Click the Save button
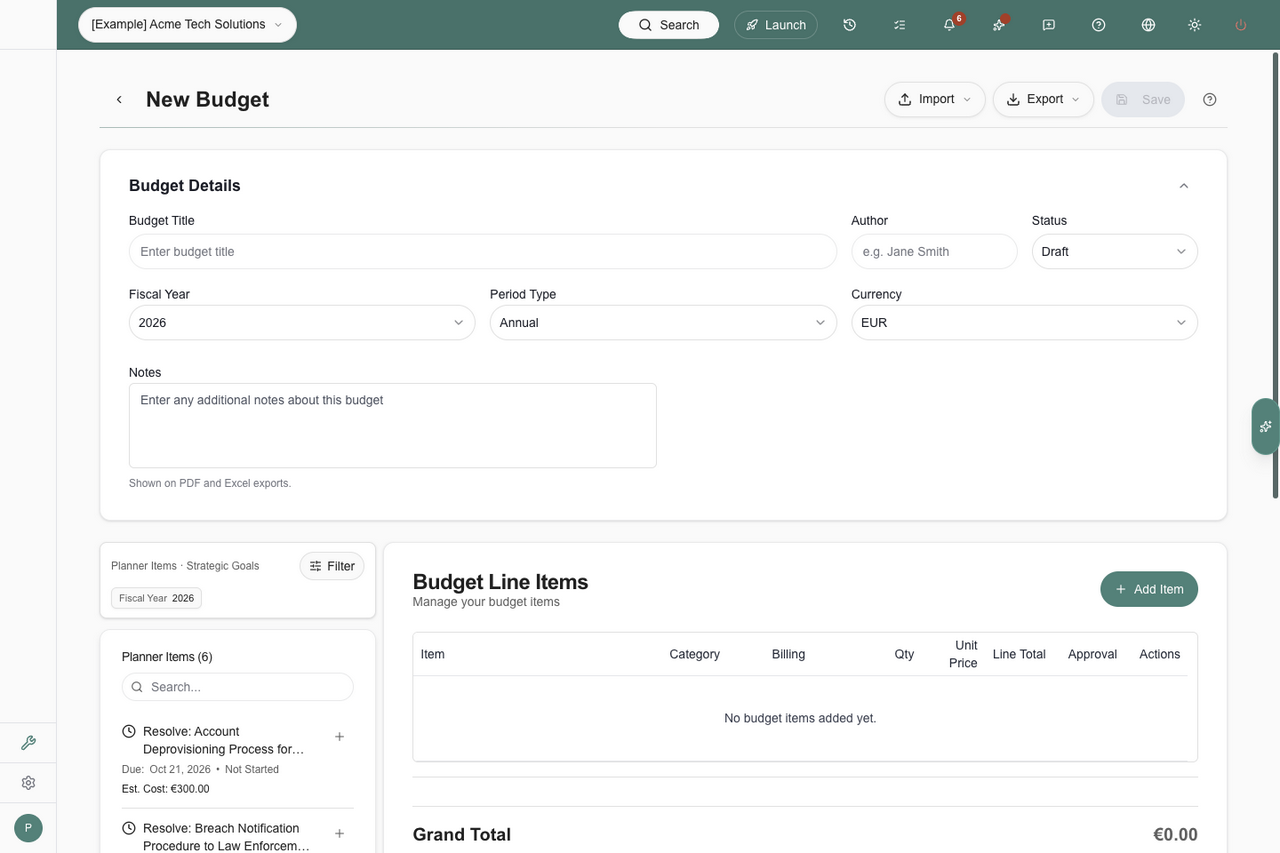Image resolution: width=1280 pixels, height=853 pixels. pos(1143,100)
